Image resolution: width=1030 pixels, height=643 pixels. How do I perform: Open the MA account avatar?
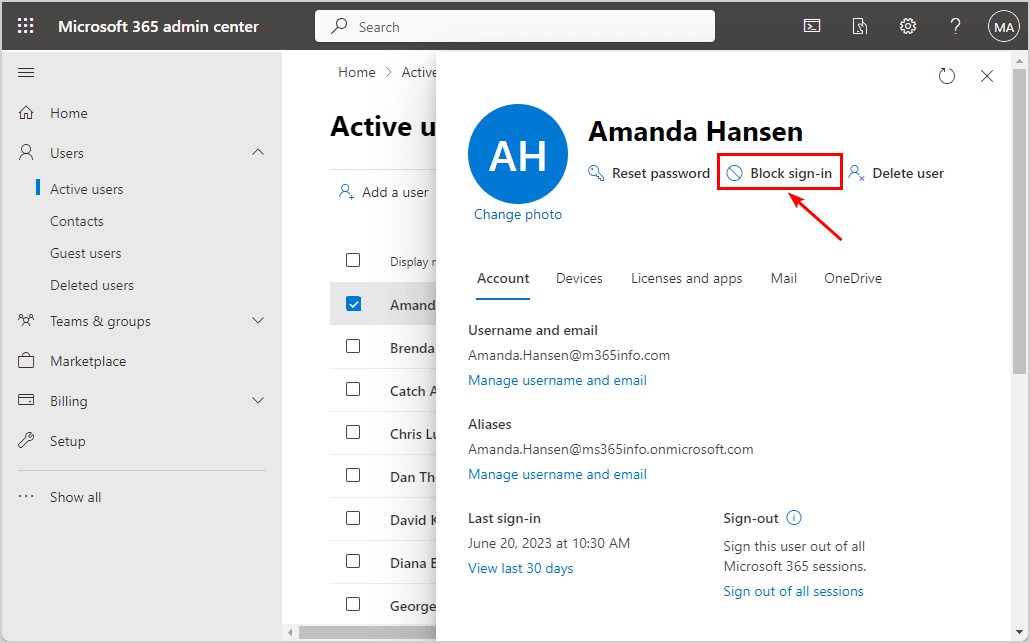[1003, 27]
